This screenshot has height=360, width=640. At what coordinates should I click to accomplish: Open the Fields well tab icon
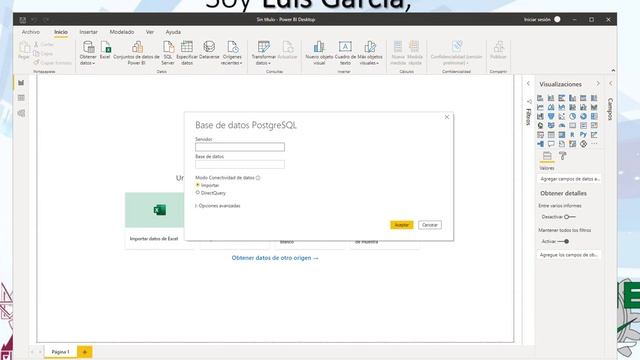[547, 156]
